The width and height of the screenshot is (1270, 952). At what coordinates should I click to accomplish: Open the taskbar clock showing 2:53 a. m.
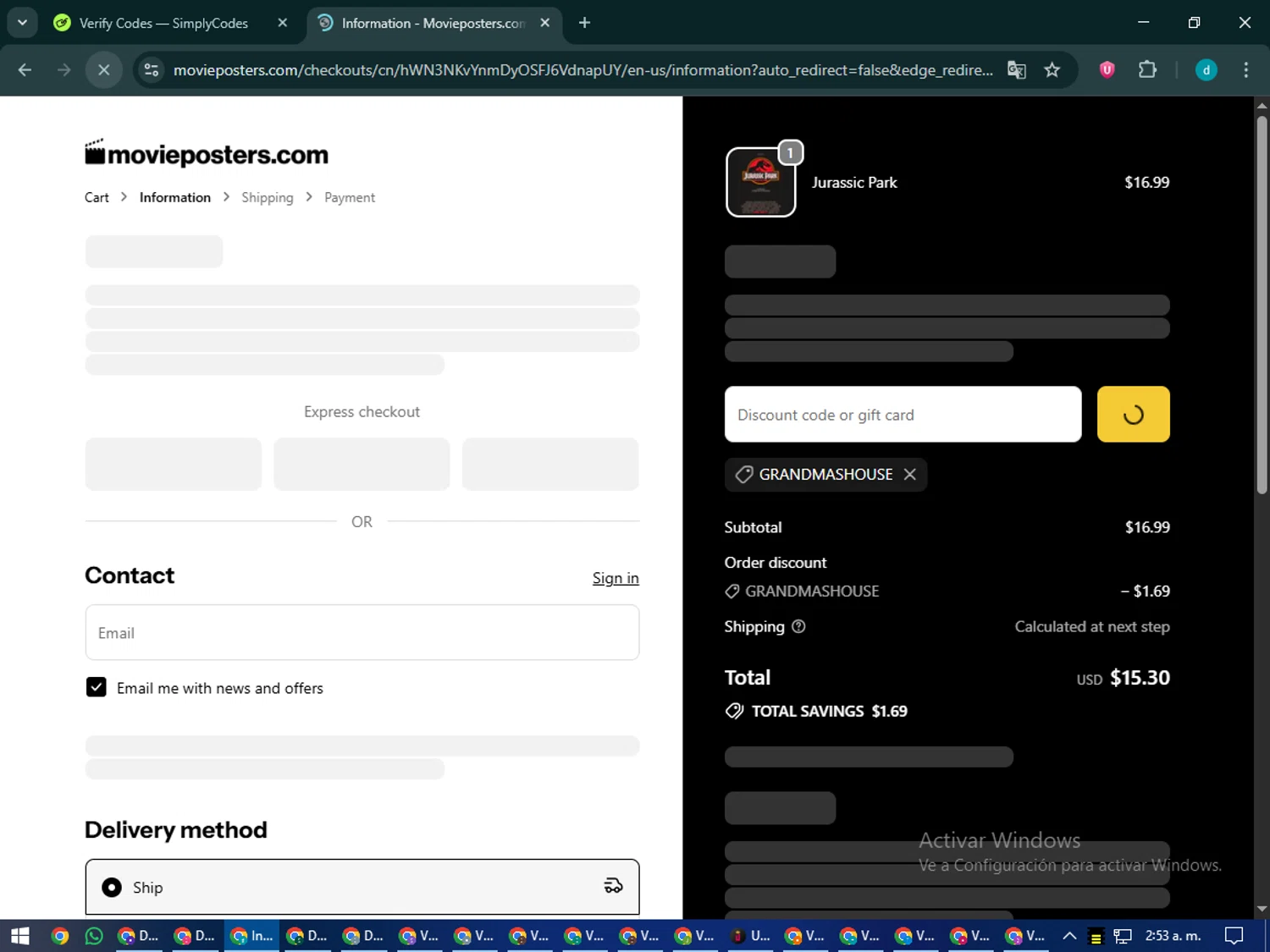pos(1173,936)
